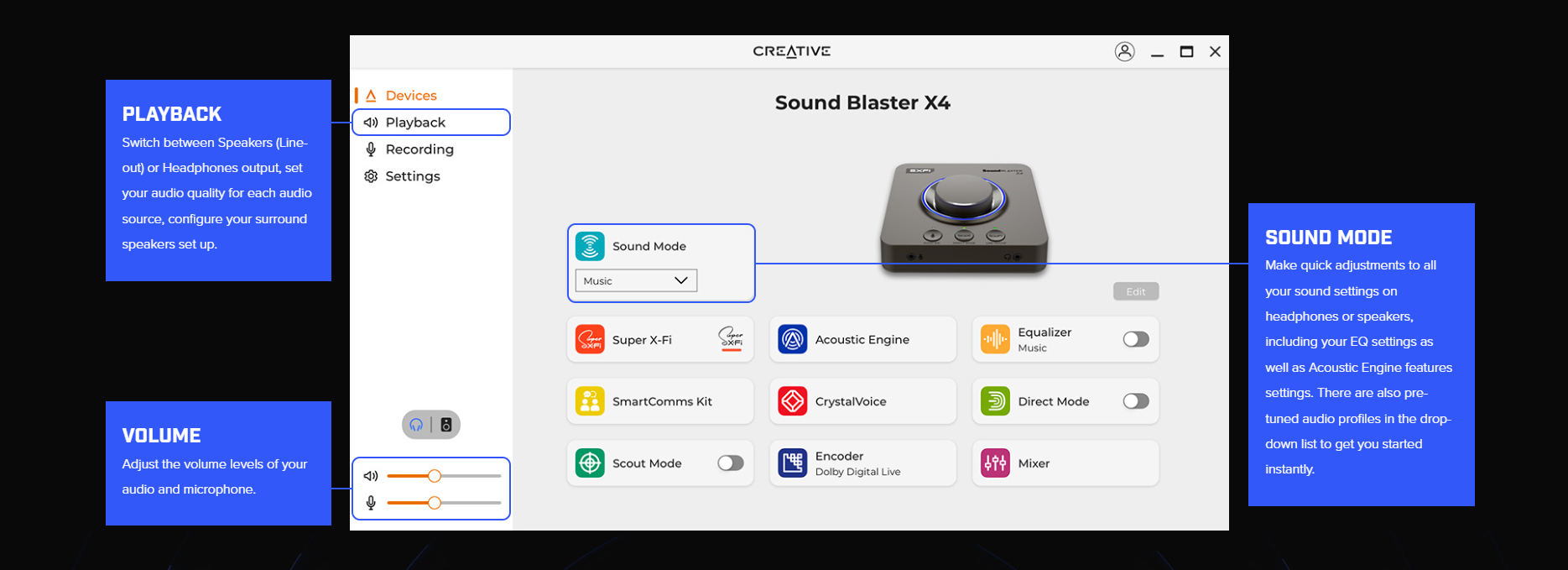Open the Acoustic Engine icon
The image size is (1568, 570).
click(x=792, y=339)
